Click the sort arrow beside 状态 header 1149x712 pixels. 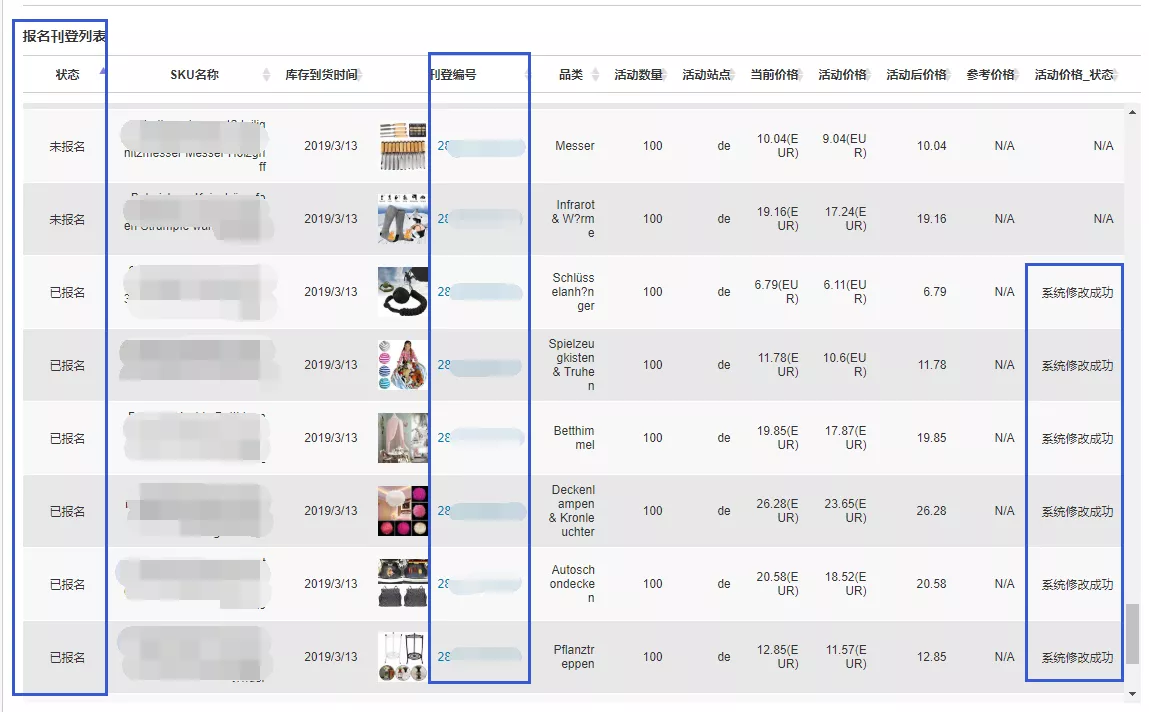[102, 74]
